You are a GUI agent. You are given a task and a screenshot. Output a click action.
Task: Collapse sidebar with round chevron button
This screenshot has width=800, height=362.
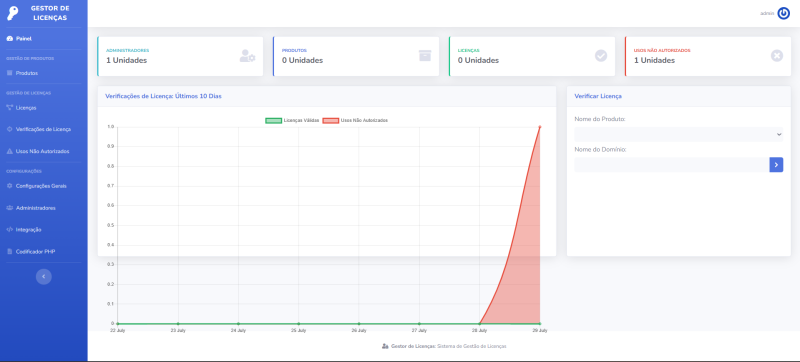pos(43,276)
